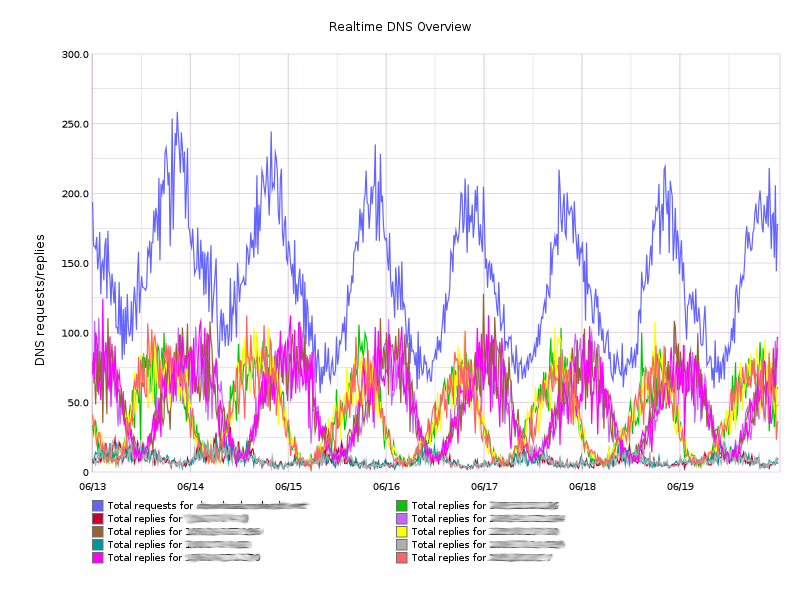Click the 06/15 date label
The width and height of the screenshot is (800, 600).
[x=288, y=487]
